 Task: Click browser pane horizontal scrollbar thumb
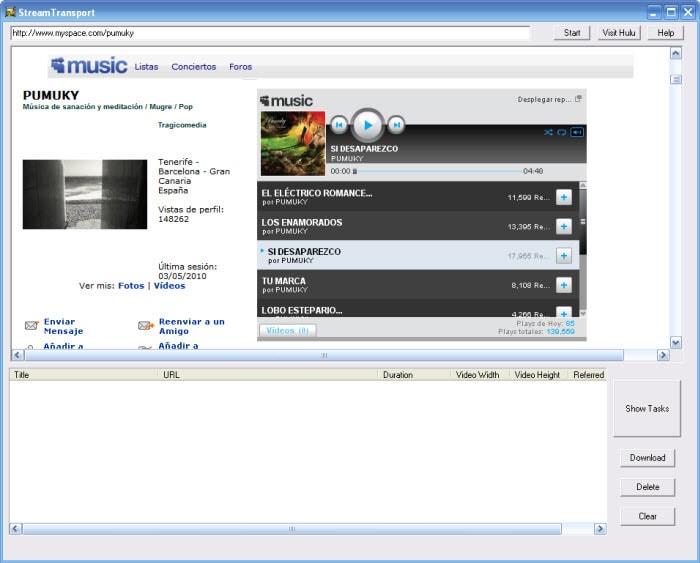tap(324, 355)
